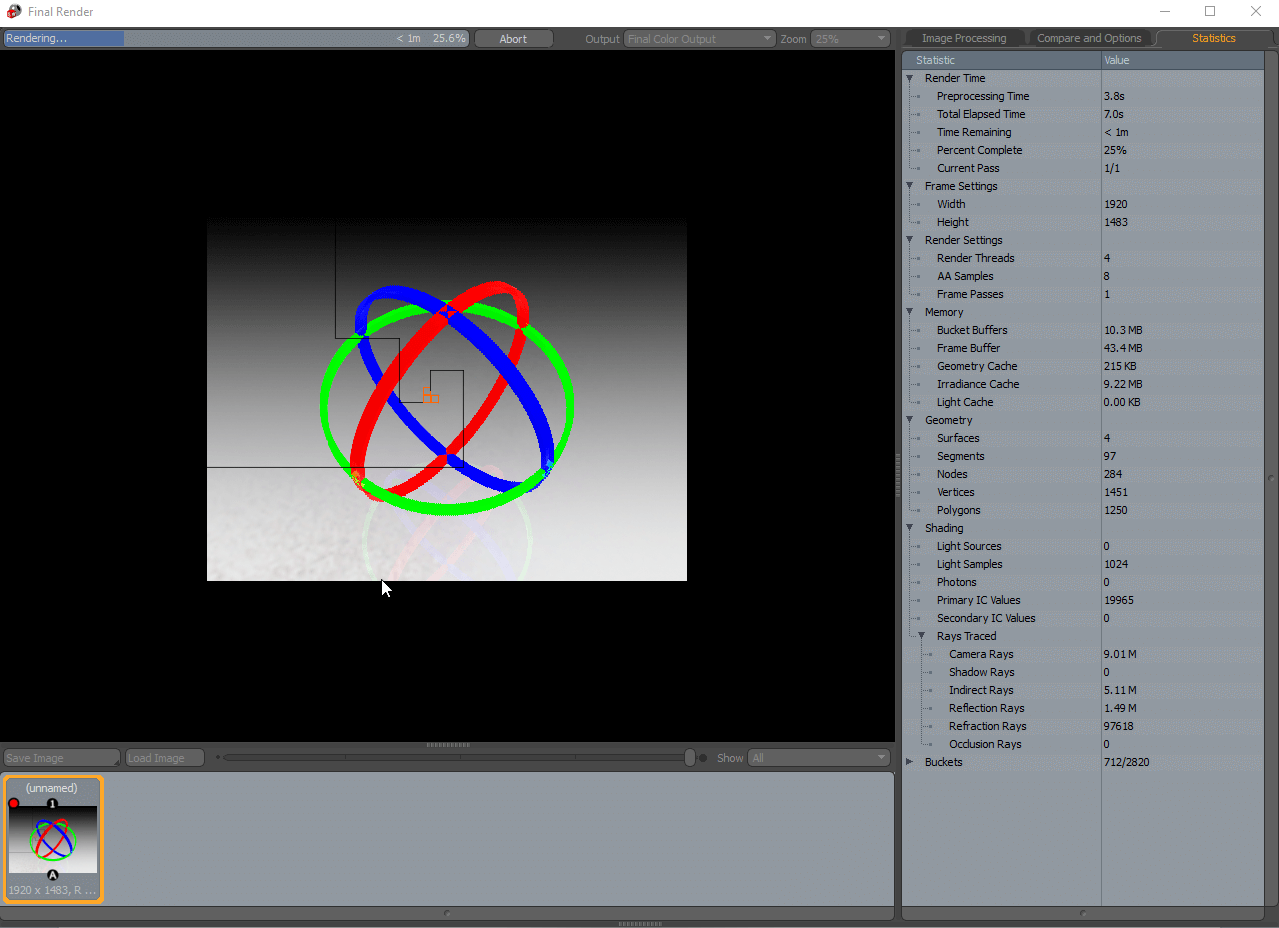Open the Output dropdown showing Final Color Output
Screen dimensions: 1279x928
pyautogui.click(x=700, y=39)
